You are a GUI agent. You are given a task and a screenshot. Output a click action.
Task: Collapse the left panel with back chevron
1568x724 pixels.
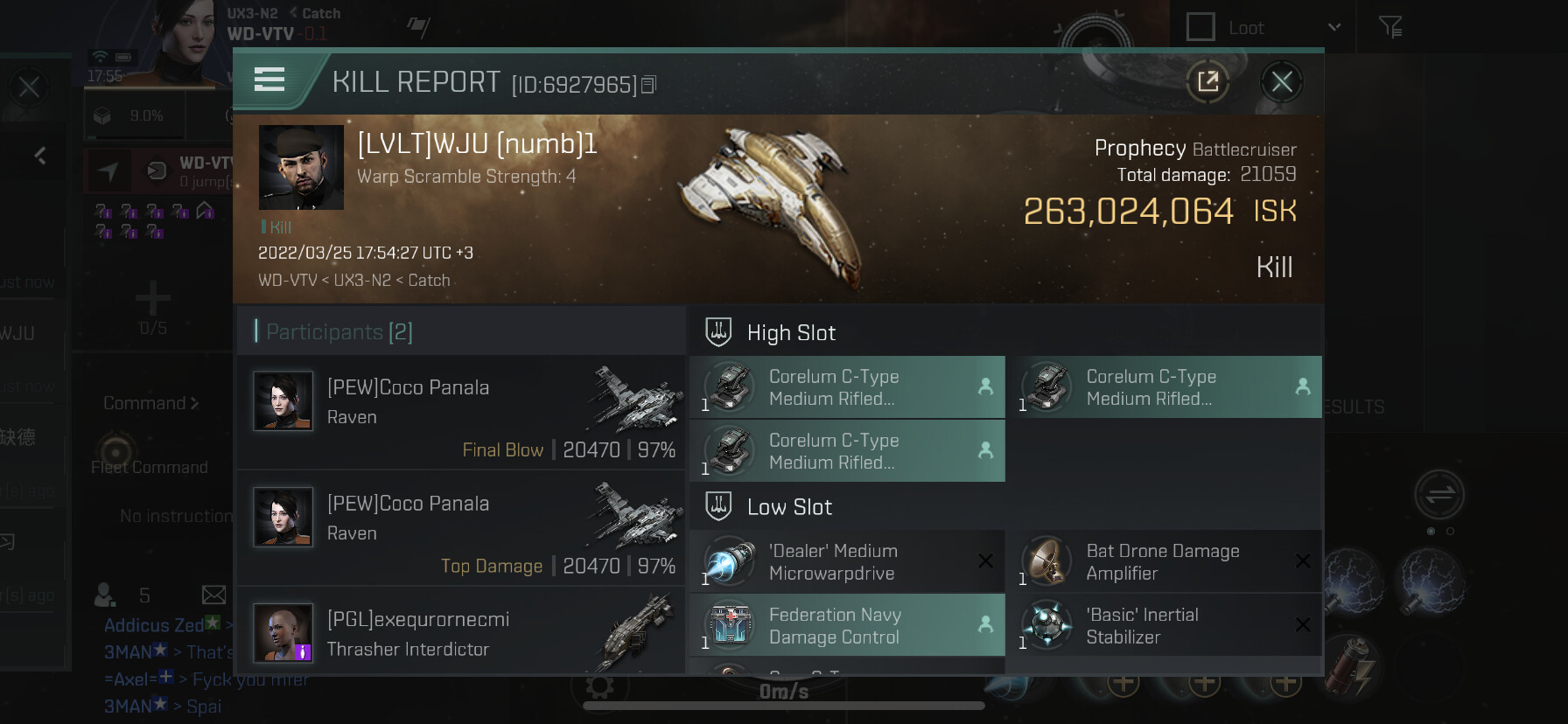(40, 156)
